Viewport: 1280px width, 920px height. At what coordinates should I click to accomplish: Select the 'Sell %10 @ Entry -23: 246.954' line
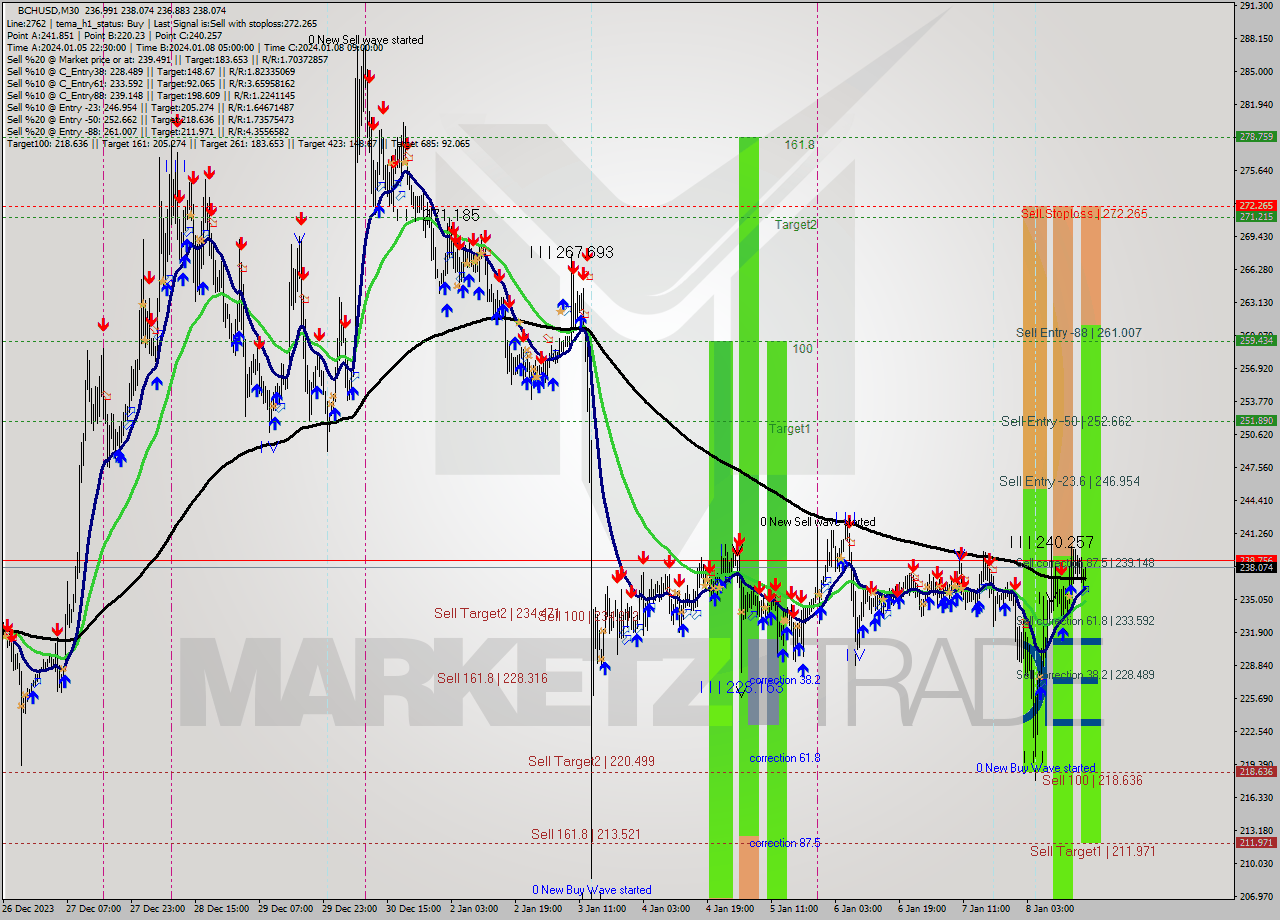151,107
